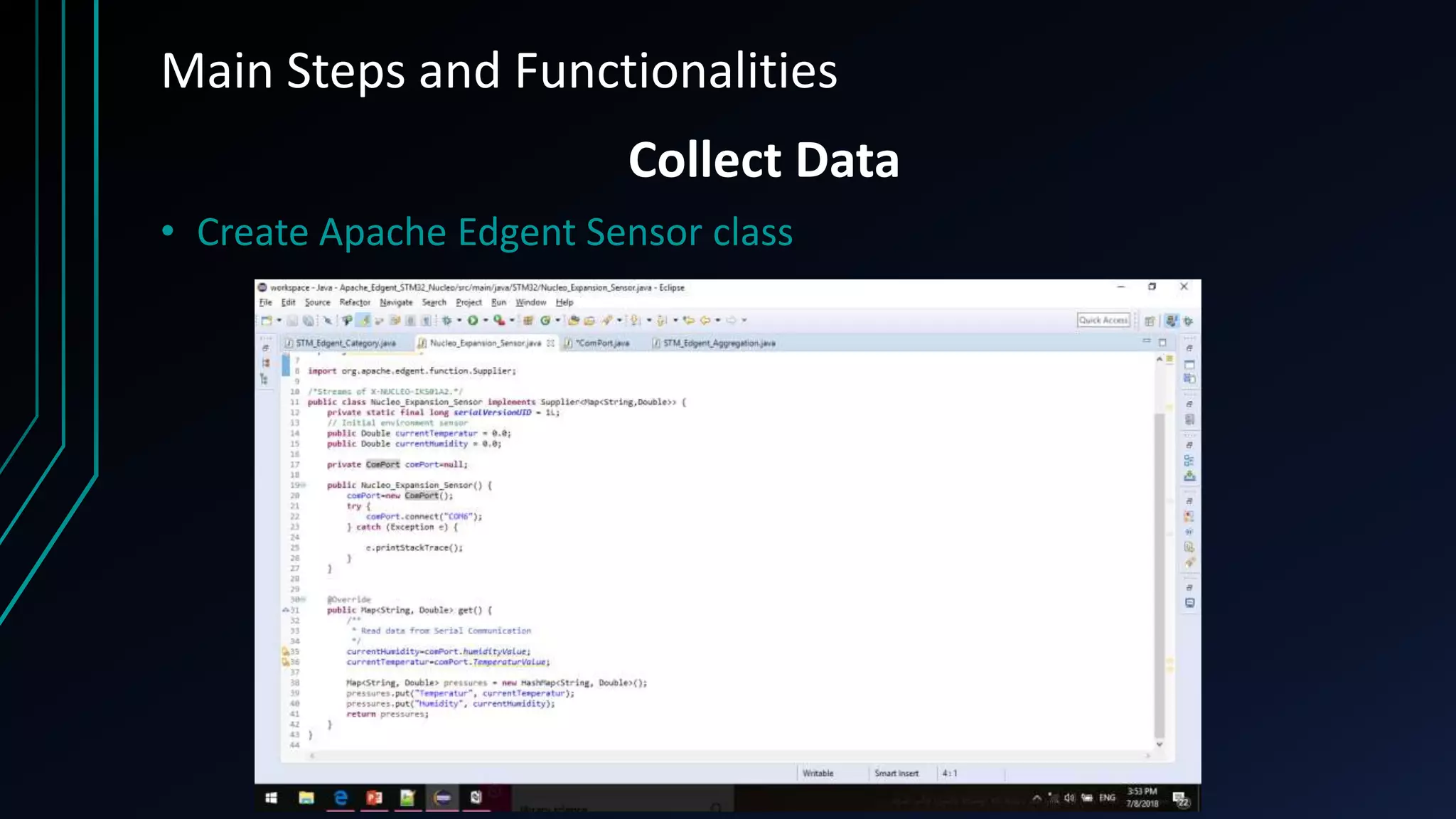Open Microsoft Edge from the taskbar
Image resolution: width=1456 pixels, height=819 pixels.
(341, 798)
